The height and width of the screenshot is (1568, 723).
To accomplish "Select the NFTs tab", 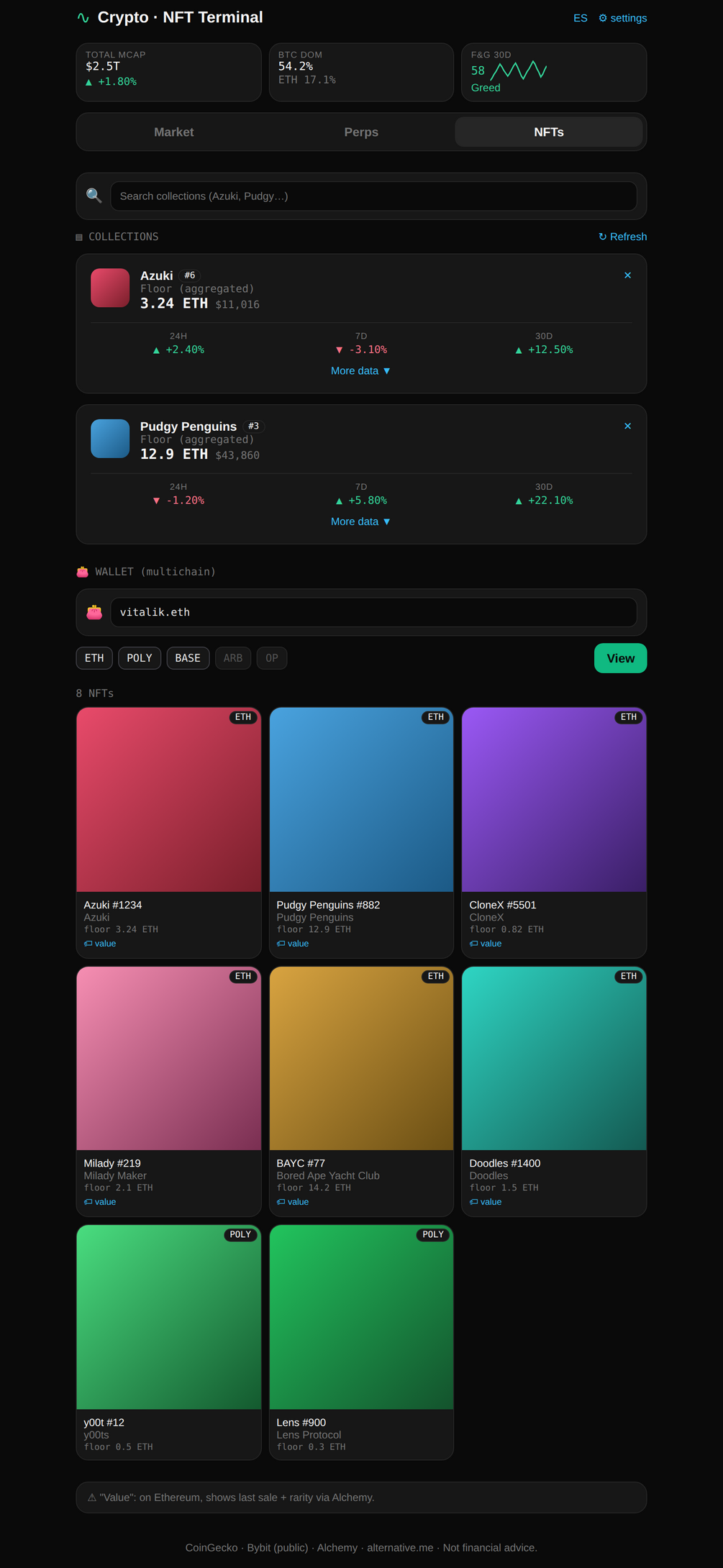I will click(549, 132).
